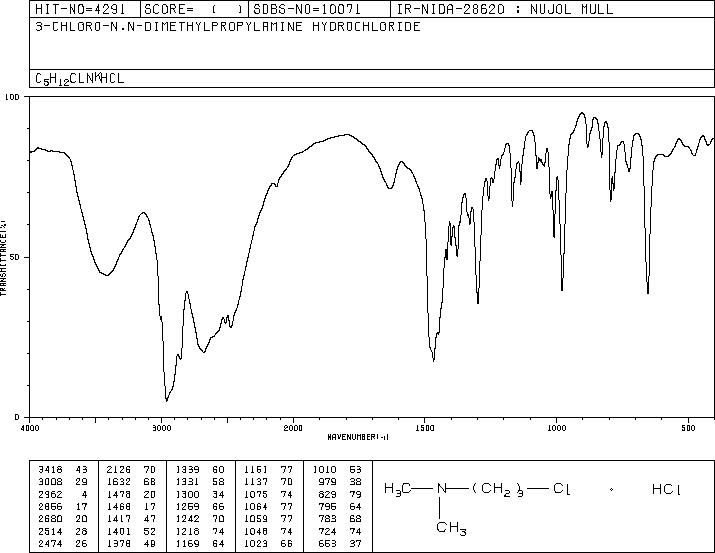The width and height of the screenshot is (715, 553).
Task: Select the 3418 peak entry in the table
Action: pos(63,469)
